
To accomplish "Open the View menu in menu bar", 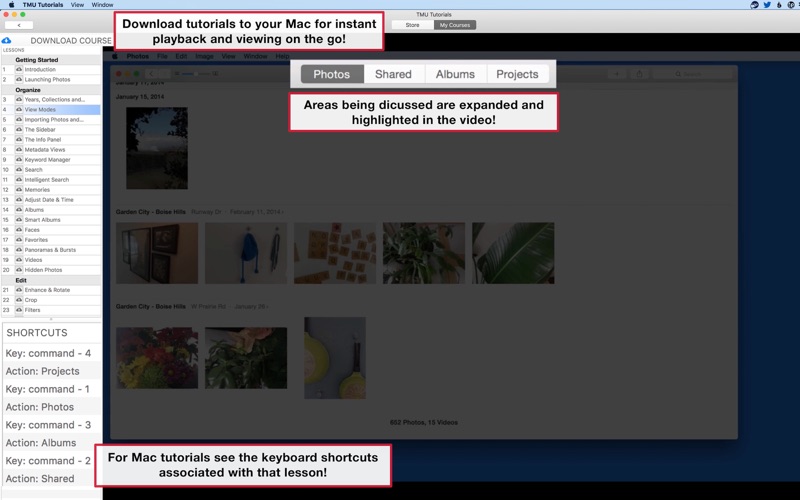I will tap(78, 5).
